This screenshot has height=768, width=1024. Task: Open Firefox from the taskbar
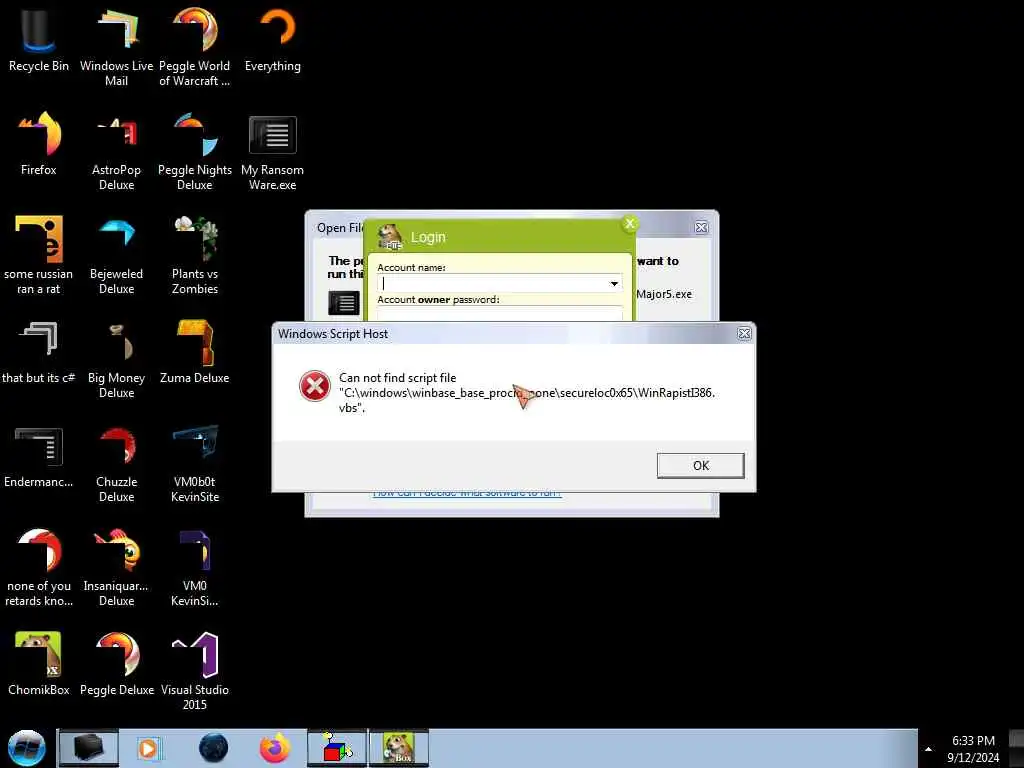[x=274, y=748]
